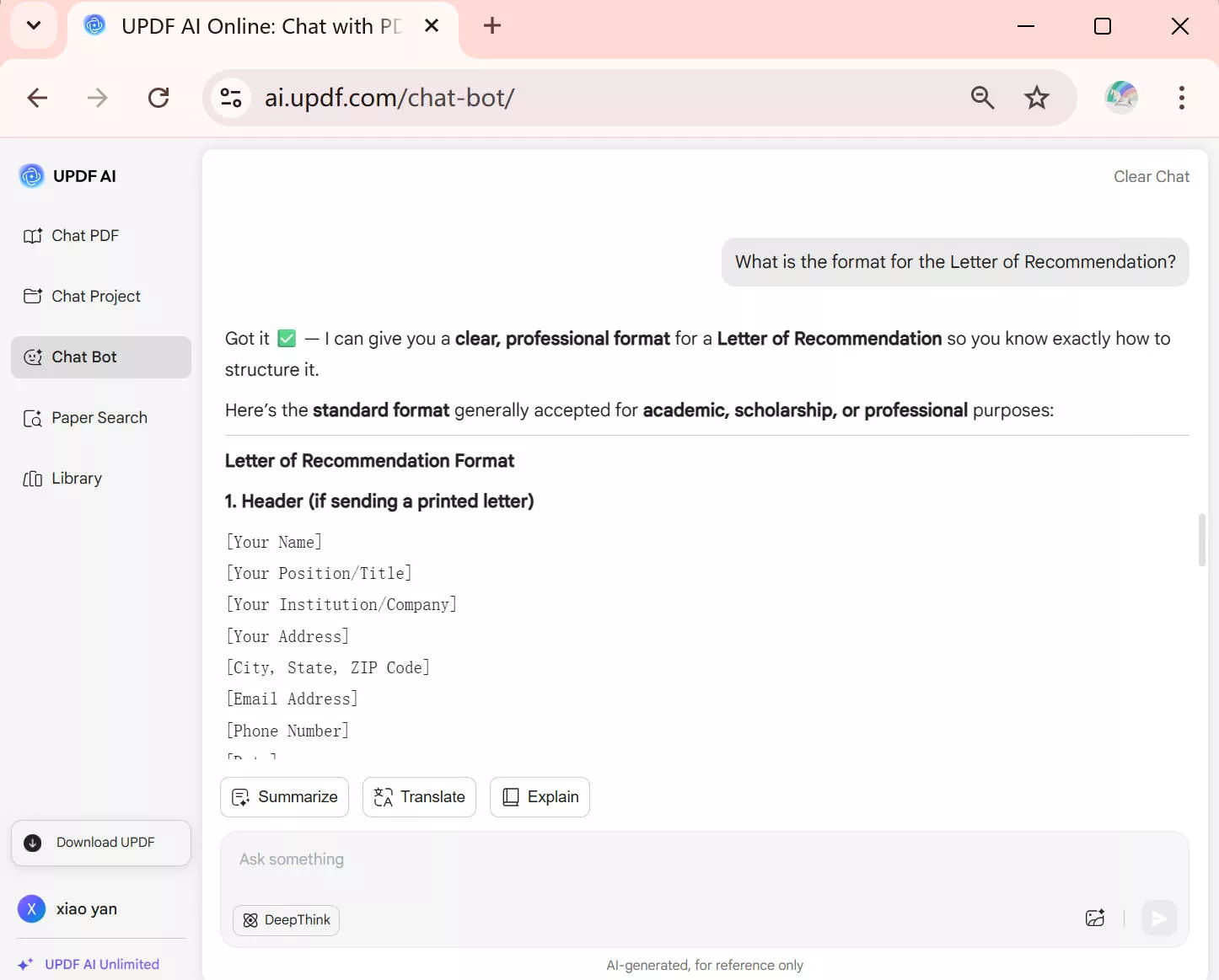Click the 'Letter of Recommendation Format' heading
The height and width of the screenshot is (980, 1219).
pyautogui.click(x=369, y=461)
